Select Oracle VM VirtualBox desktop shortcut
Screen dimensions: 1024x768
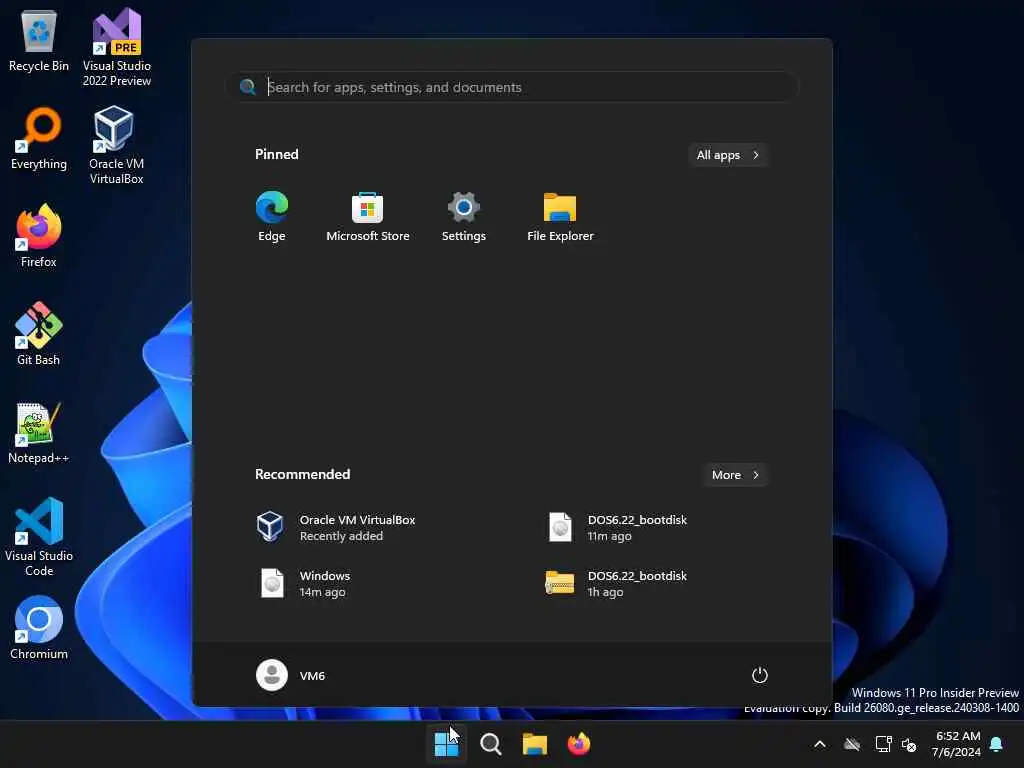(x=116, y=145)
